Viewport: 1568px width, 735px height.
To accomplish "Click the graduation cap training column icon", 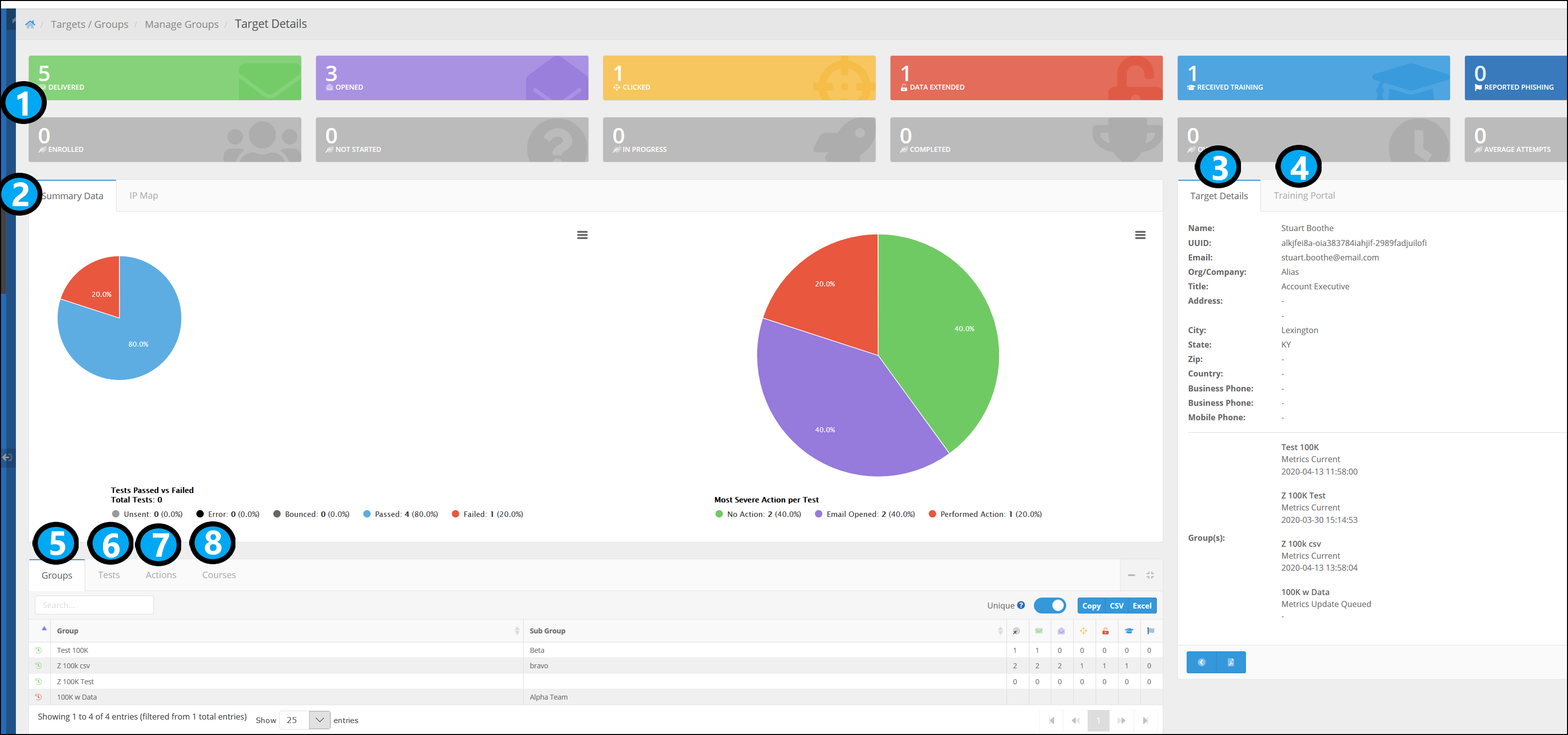I will [1129, 631].
